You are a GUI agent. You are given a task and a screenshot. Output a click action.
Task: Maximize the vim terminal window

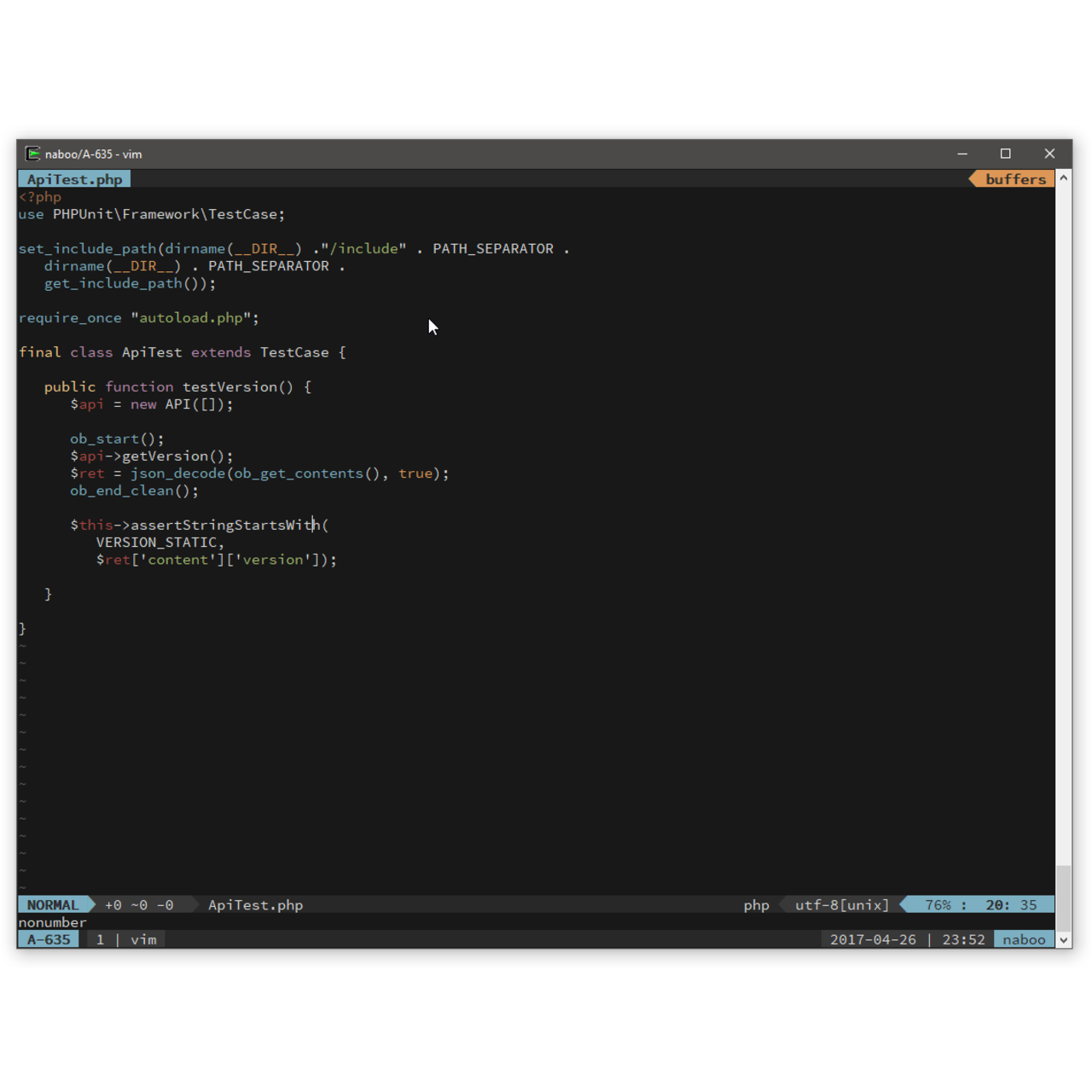pos(1006,154)
